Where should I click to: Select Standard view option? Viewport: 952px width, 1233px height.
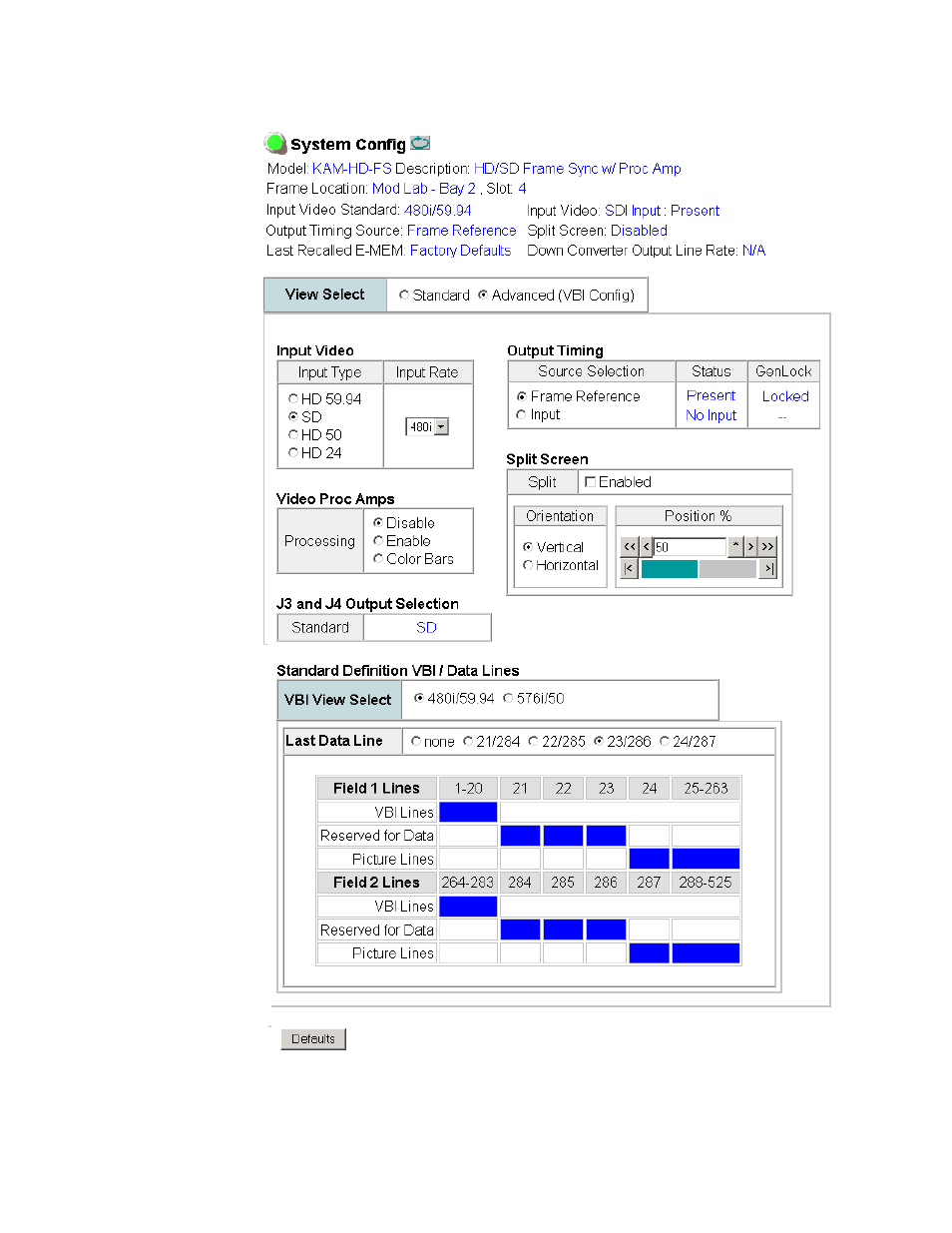(x=404, y=296)
